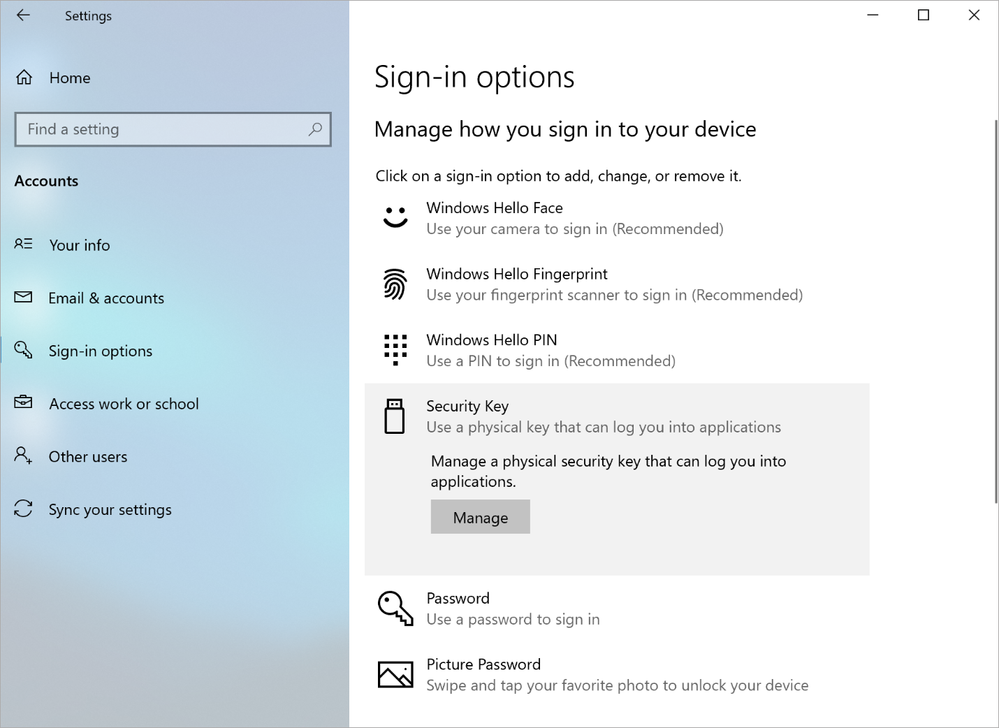Expand the Windows Hello Face option
Image resolution: width=999 pixels, height=728 pixels.
pyautogui.click(x=617, y=218)
